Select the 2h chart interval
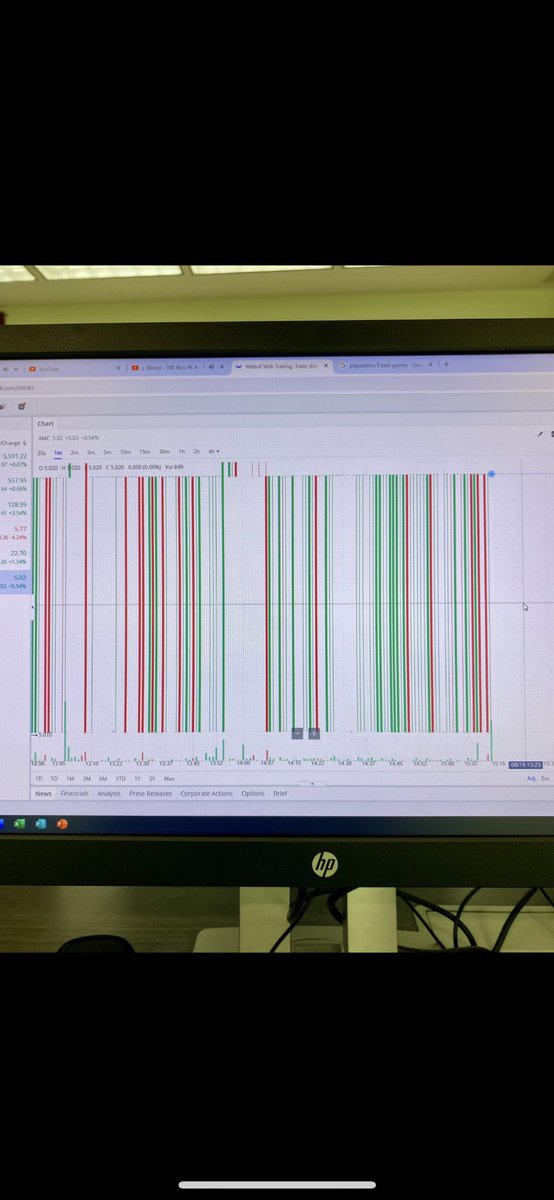This screenshot has height=1200, width=554. tap(196, 452)
